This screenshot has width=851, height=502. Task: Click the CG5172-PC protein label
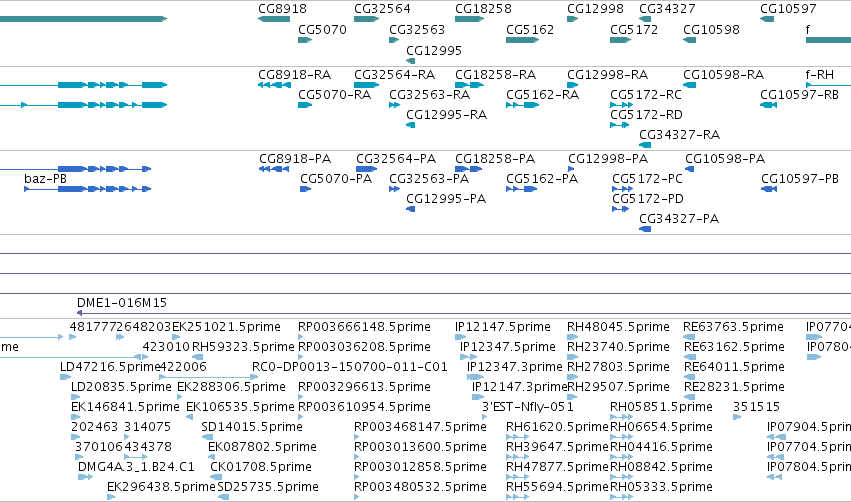click(647, 179)
